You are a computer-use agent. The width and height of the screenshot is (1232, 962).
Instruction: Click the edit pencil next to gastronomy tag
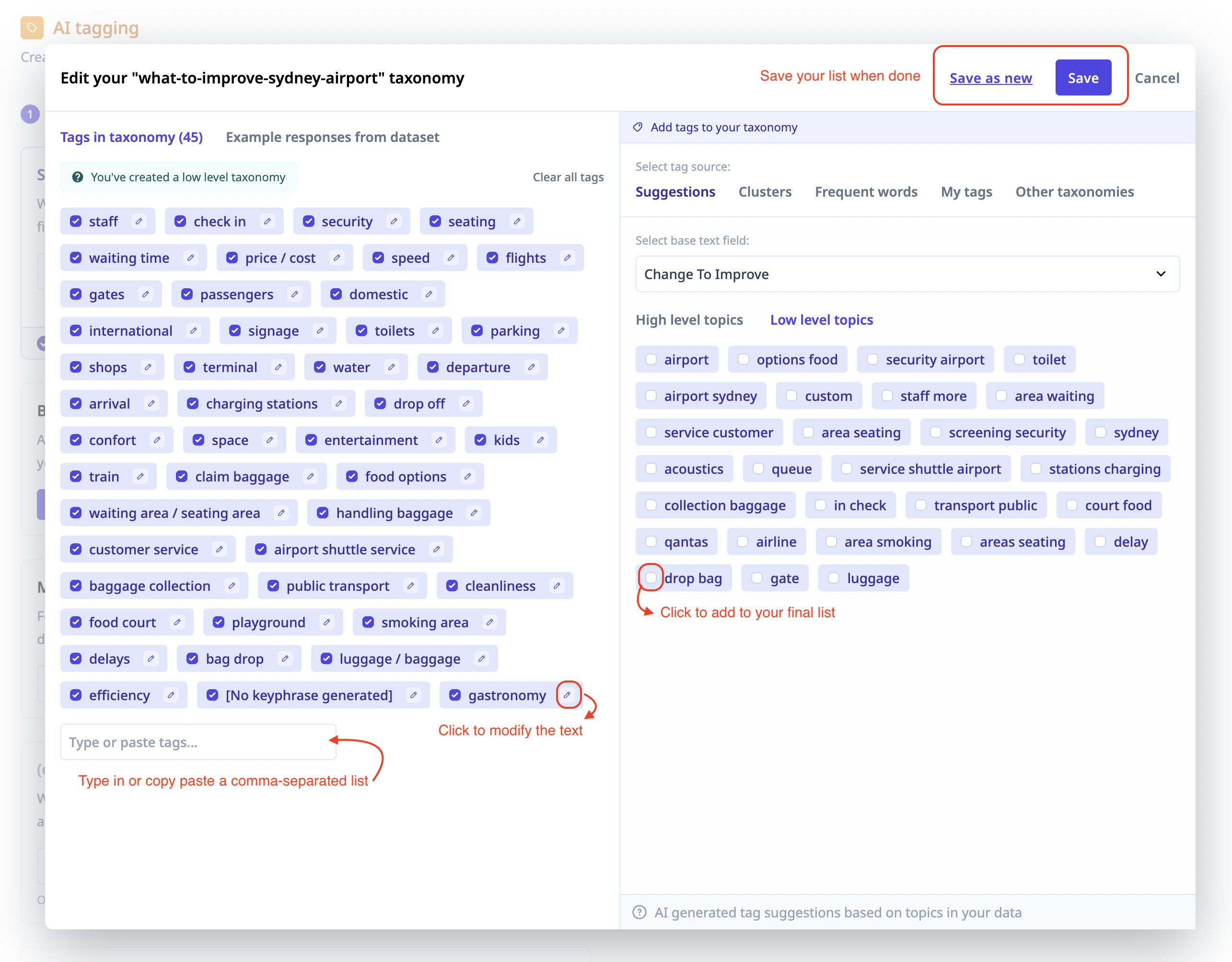pyautogui.click(x=567, y=694)
